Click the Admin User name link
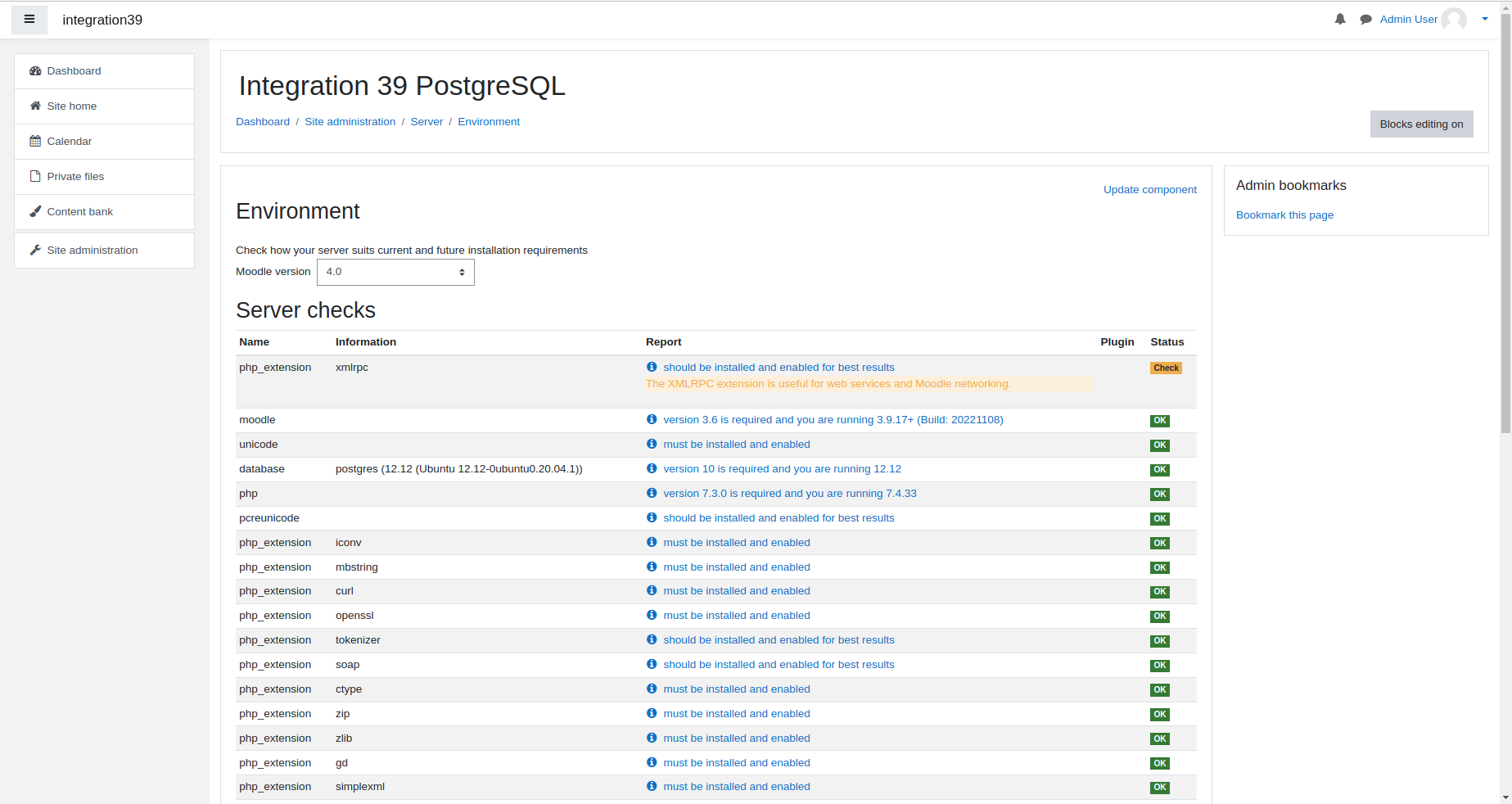1512x804 pixels. 1409,20
